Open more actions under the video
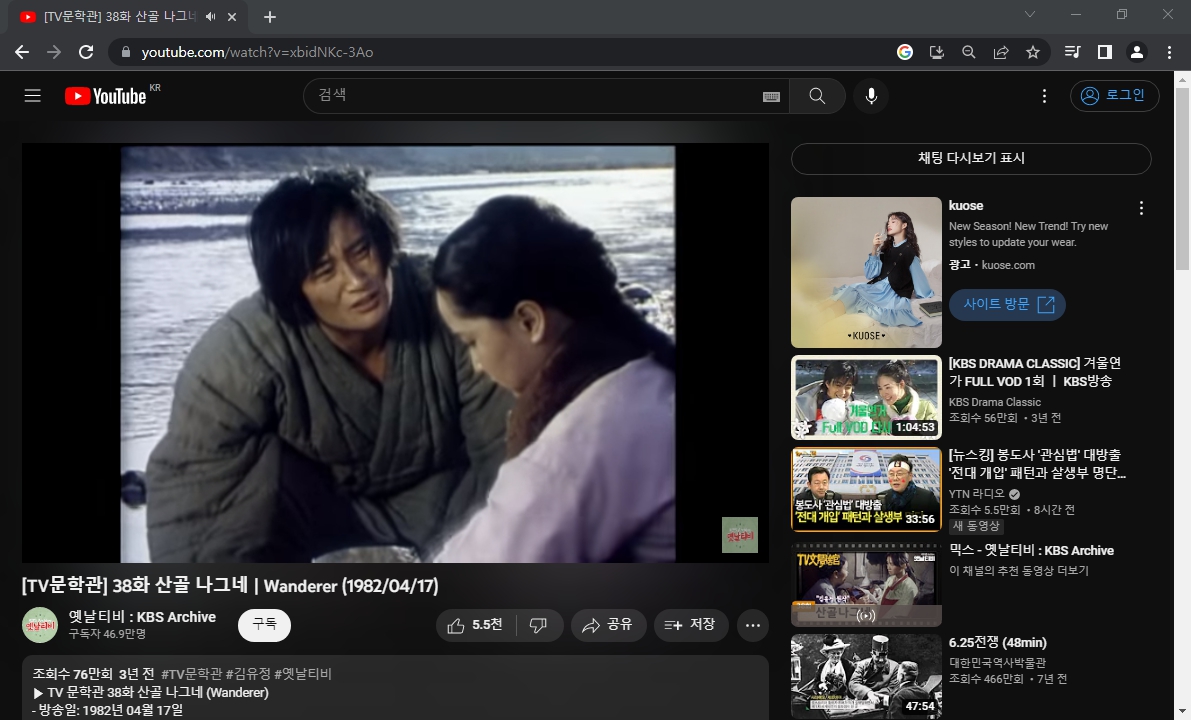 [753, 625]
